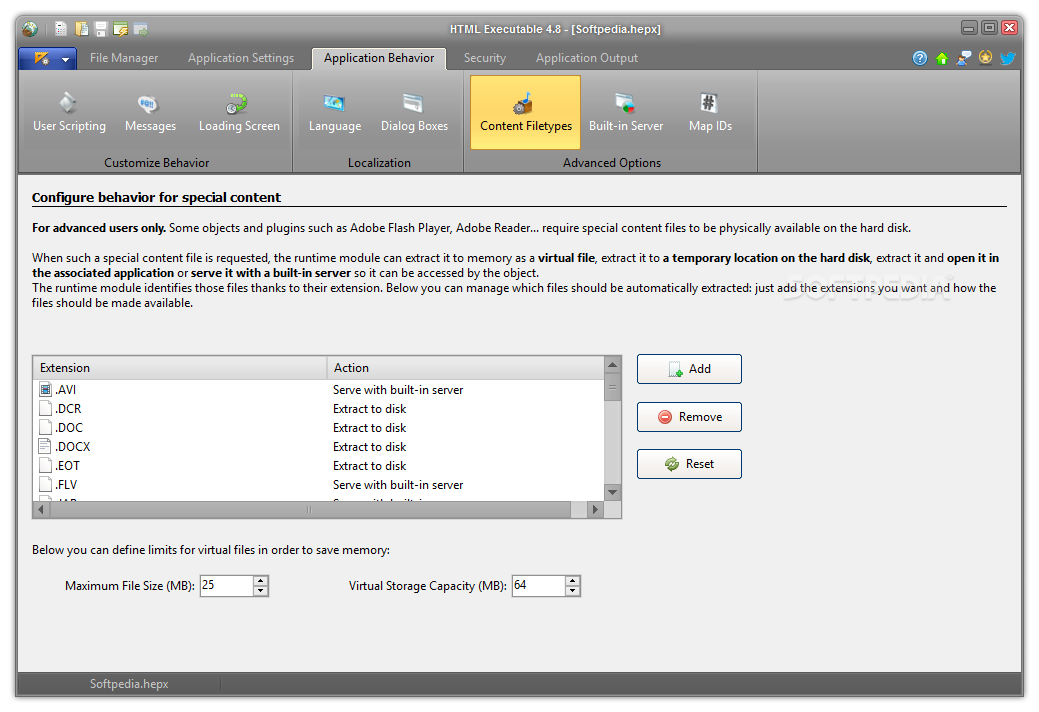
Task: Click the save project icon in title bar
Action: (x=101, y=28)
